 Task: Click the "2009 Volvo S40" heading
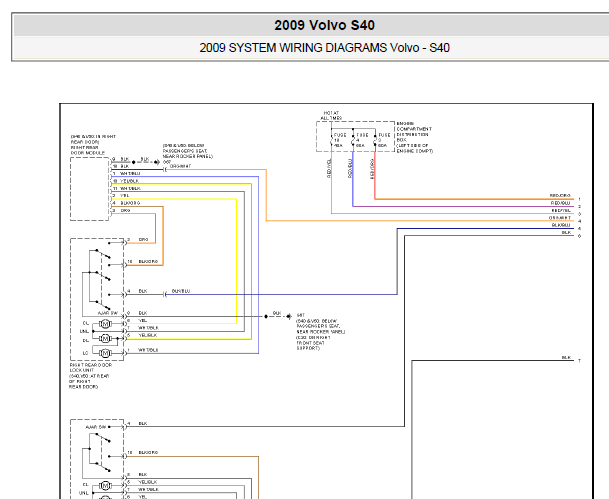tap(324, 25)
